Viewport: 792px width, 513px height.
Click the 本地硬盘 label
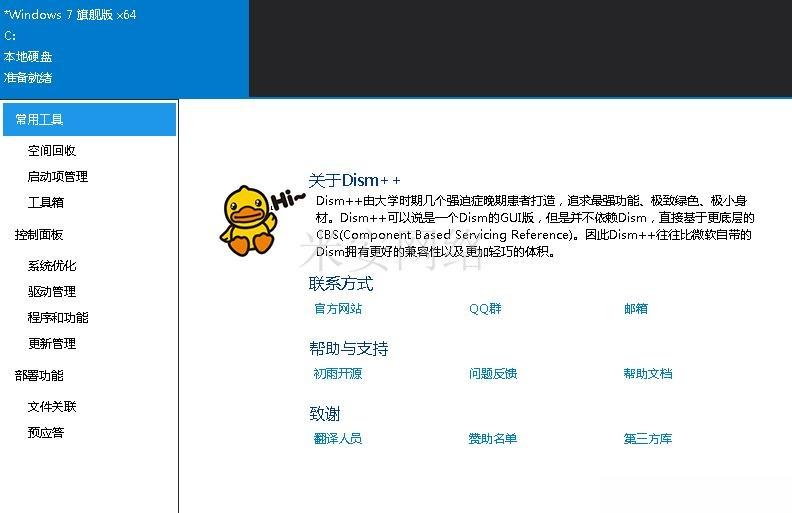[28, 57]
